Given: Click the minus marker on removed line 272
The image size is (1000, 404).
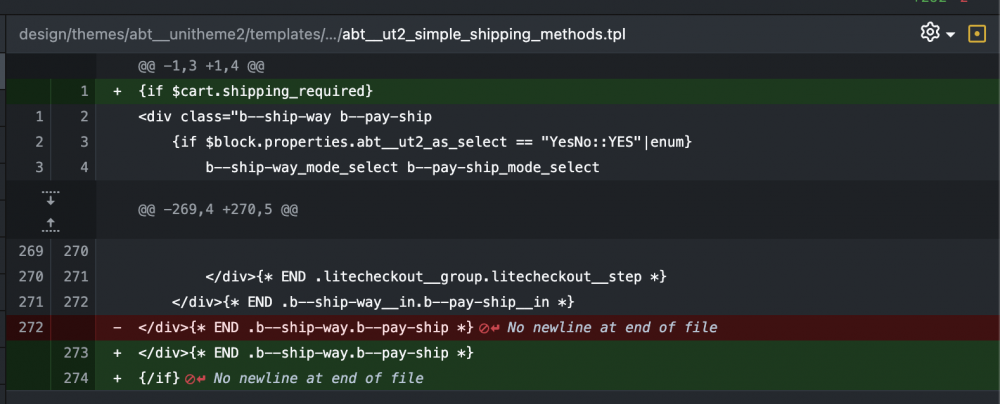Looking at the screenshot, I should (x=117, y=328).
